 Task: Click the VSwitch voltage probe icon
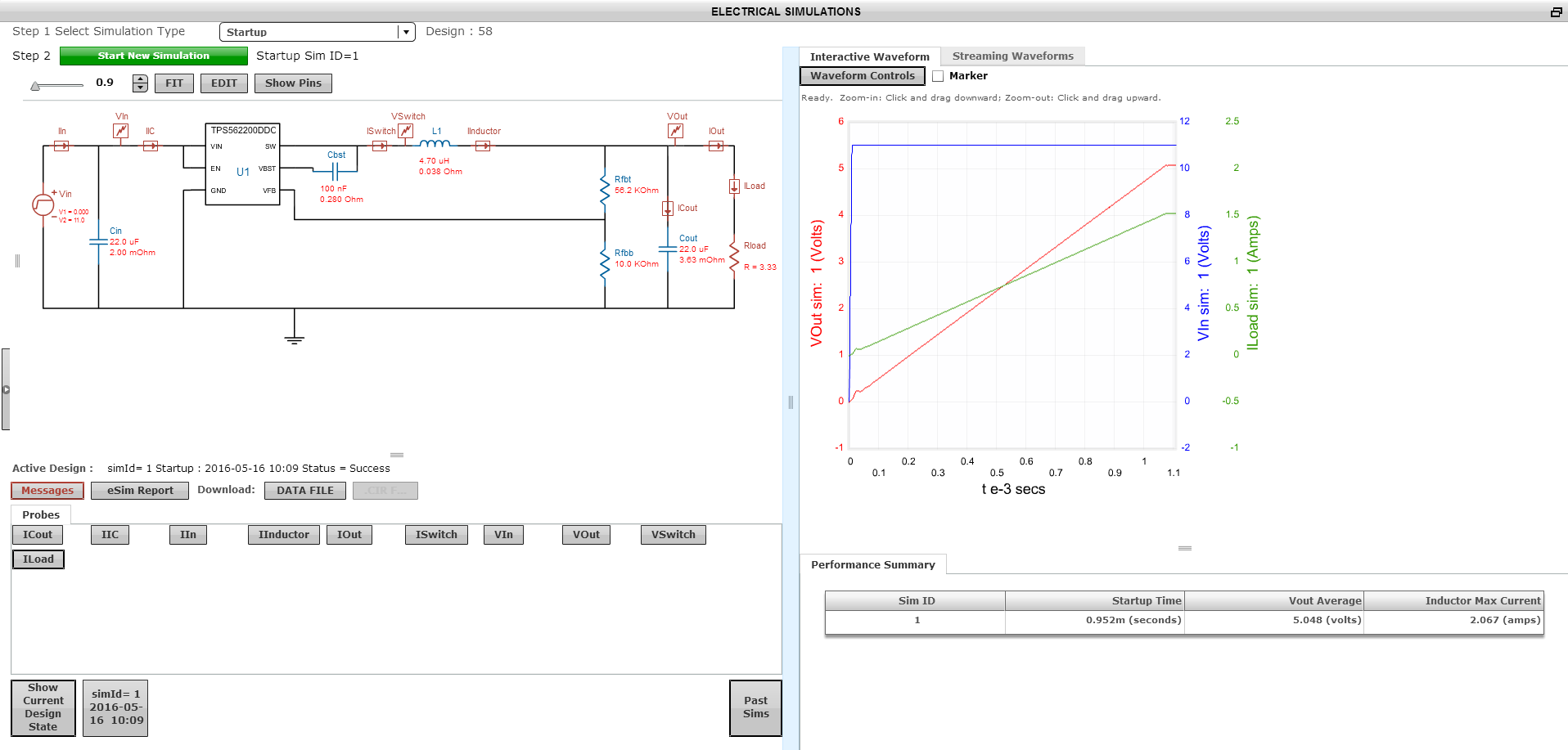tap(406, 131)
